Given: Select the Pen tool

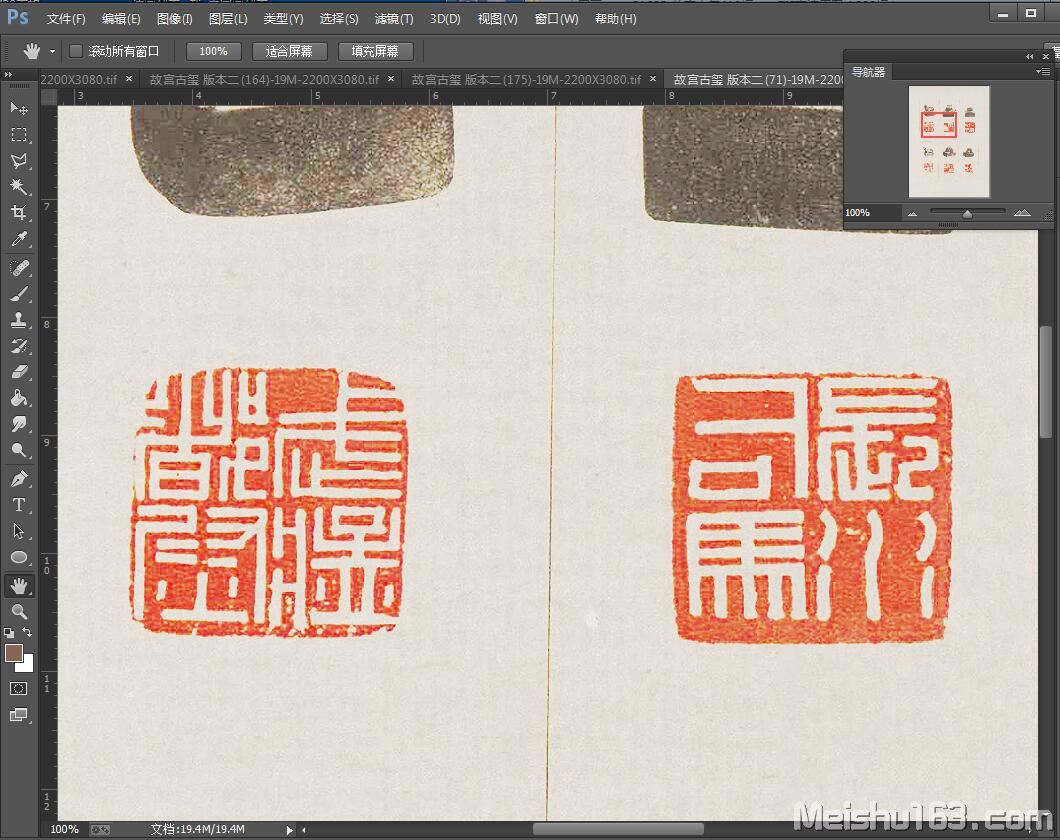Looking at the screenshot, I should point(19,479).
